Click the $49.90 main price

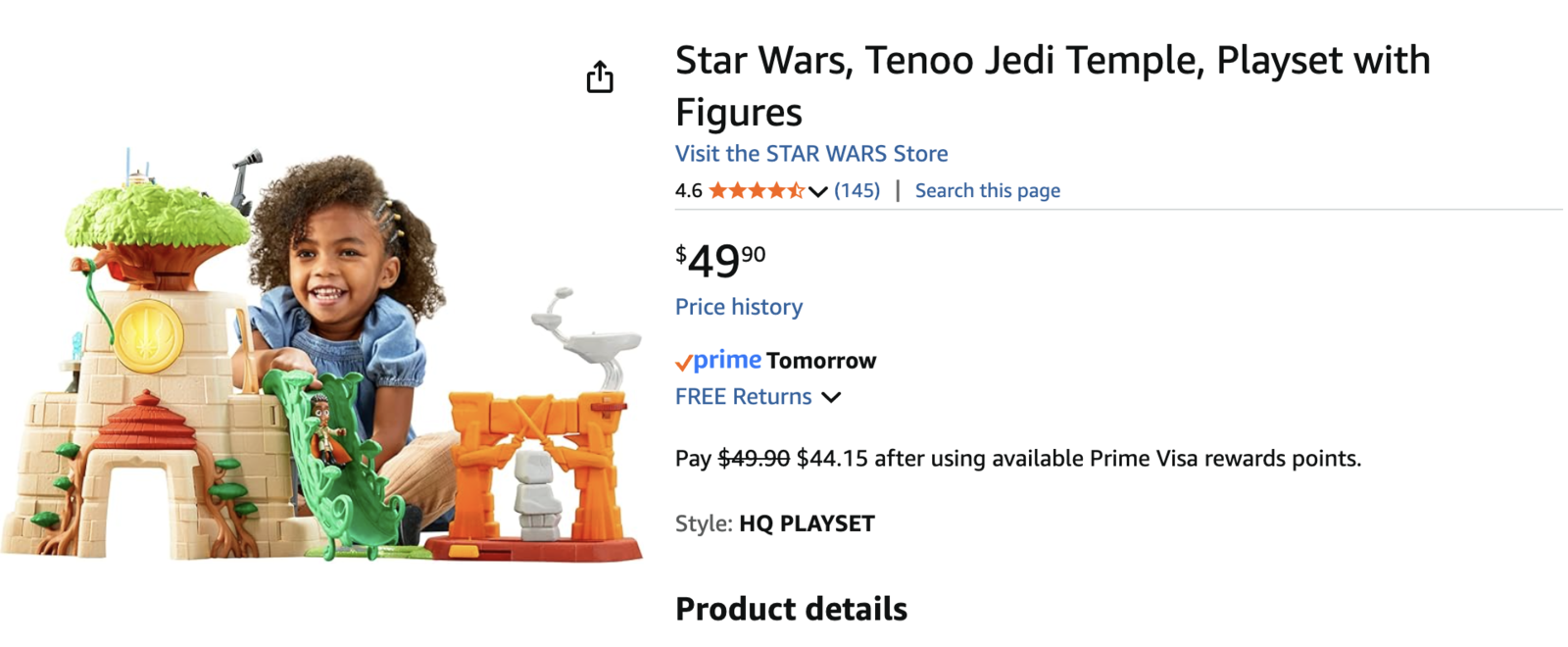(719, 261)
